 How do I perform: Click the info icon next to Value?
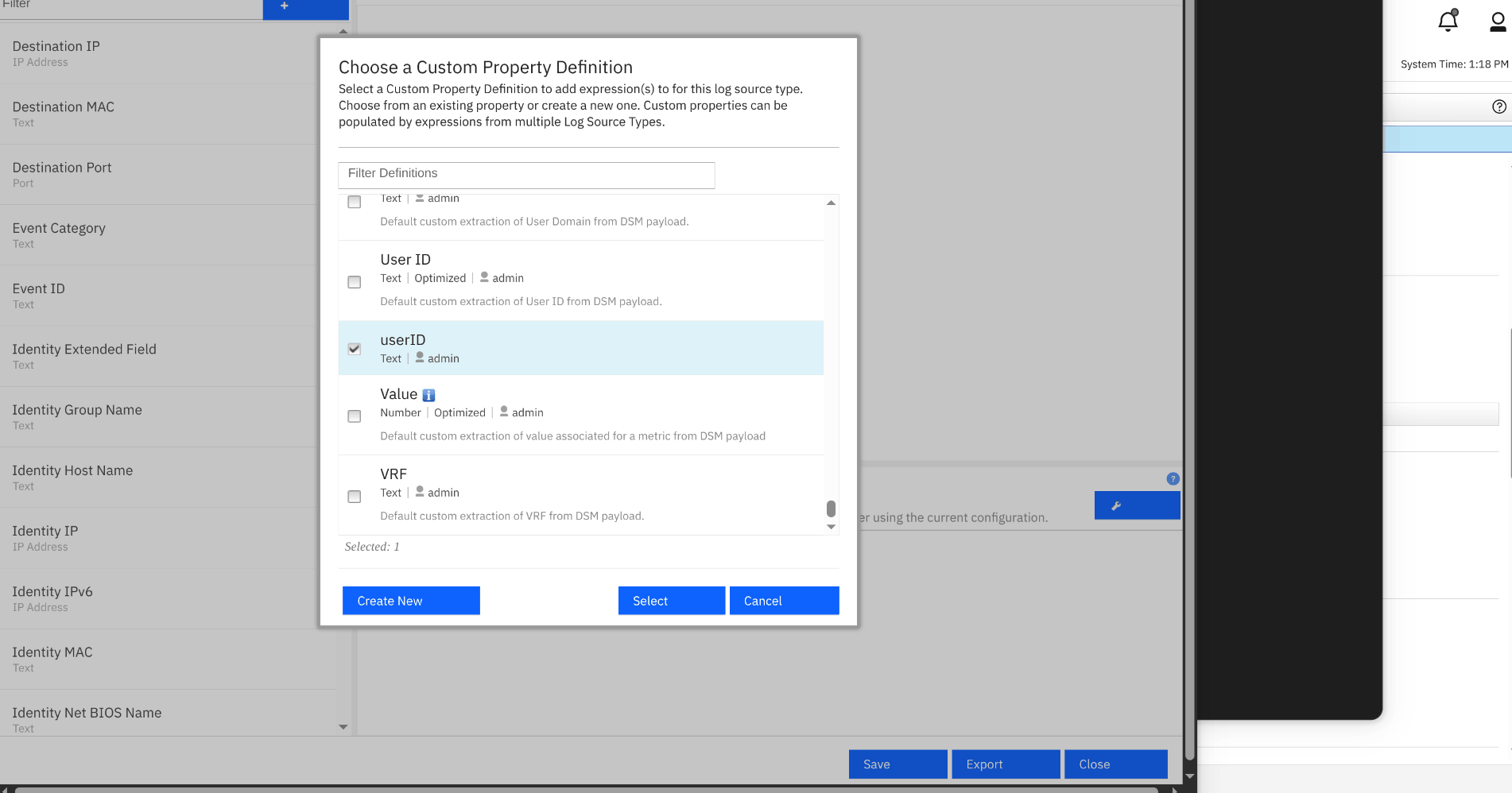click(428, 395)
